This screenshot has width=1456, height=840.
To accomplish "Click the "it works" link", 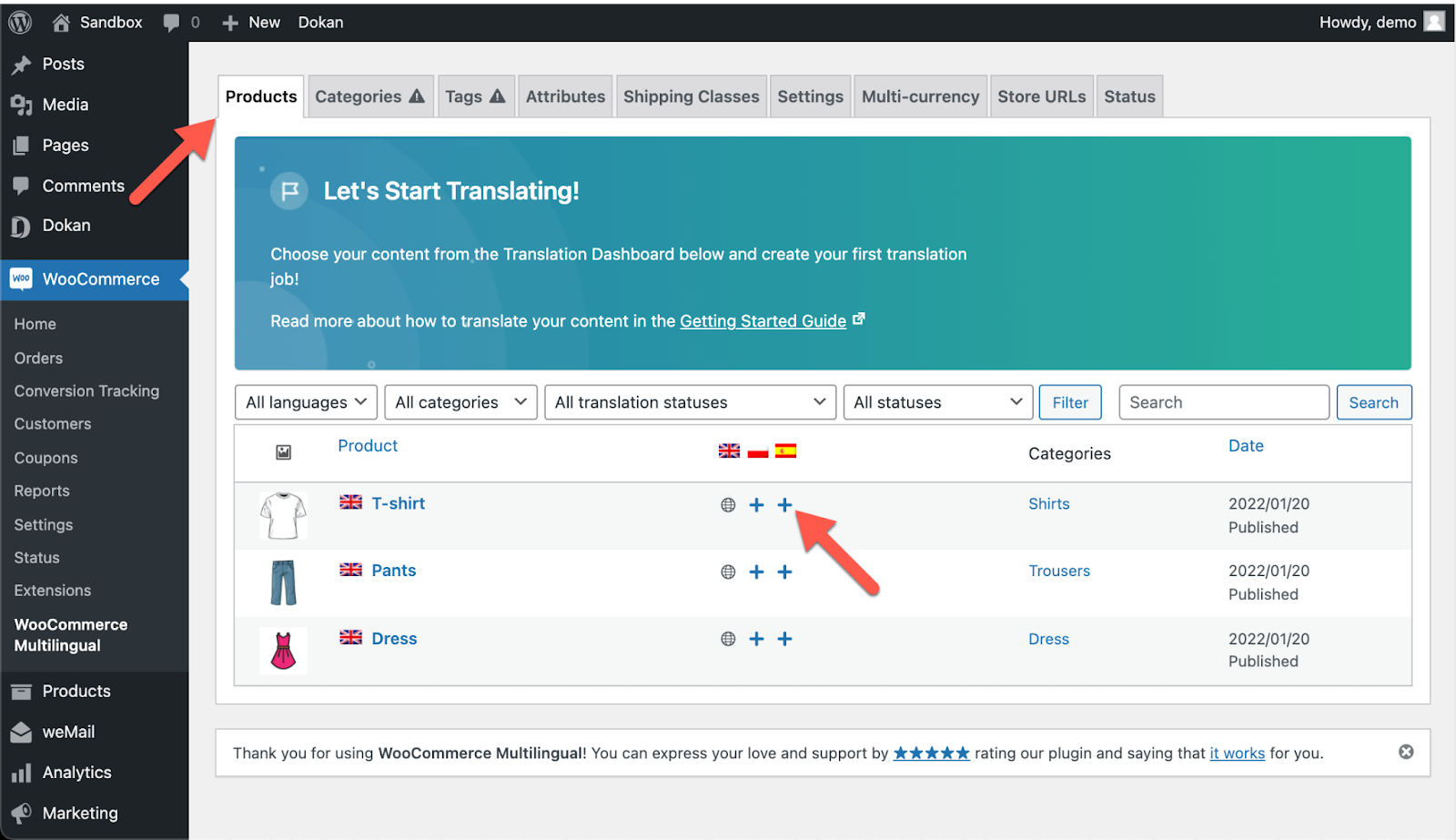I will coord(1237,754).
